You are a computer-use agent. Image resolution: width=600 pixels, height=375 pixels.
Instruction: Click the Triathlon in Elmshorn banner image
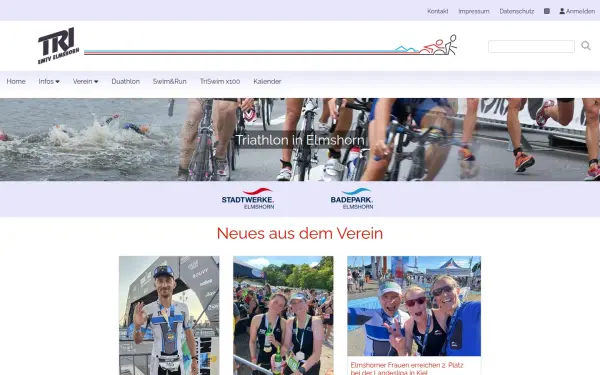(x=300, y=140)
